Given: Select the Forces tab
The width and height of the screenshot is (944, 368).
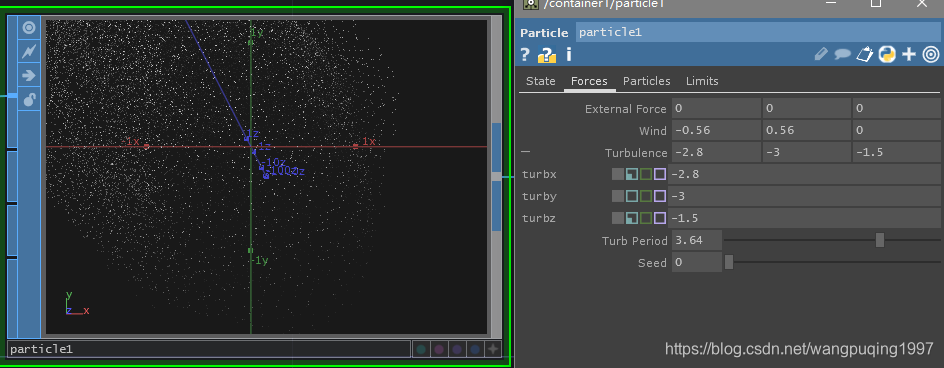Looking at the screenshot, I should (589, 81).
